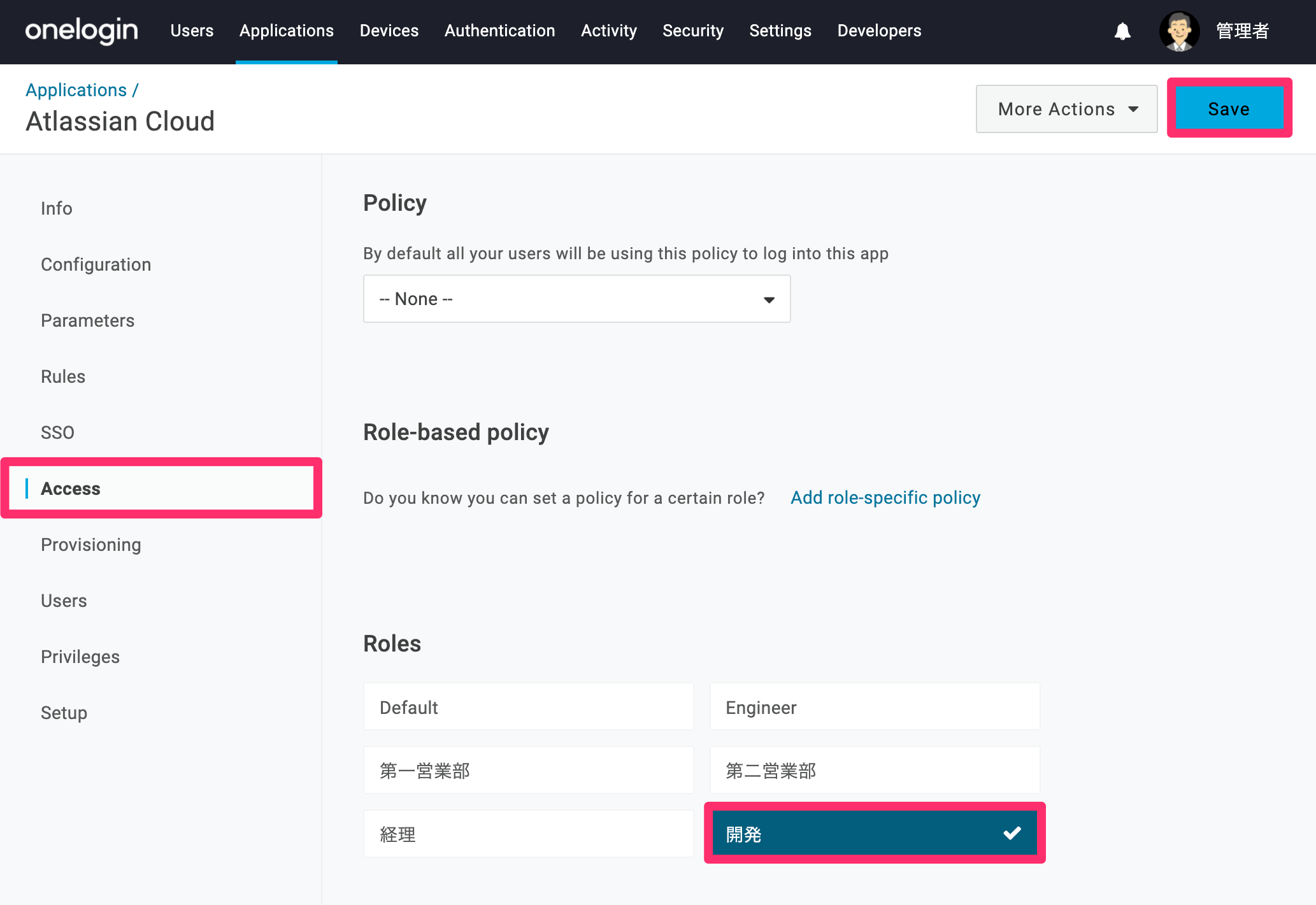Deselect the 開発 role
The width and height of the screenshot is (1316, 905).
coord(875,833)
